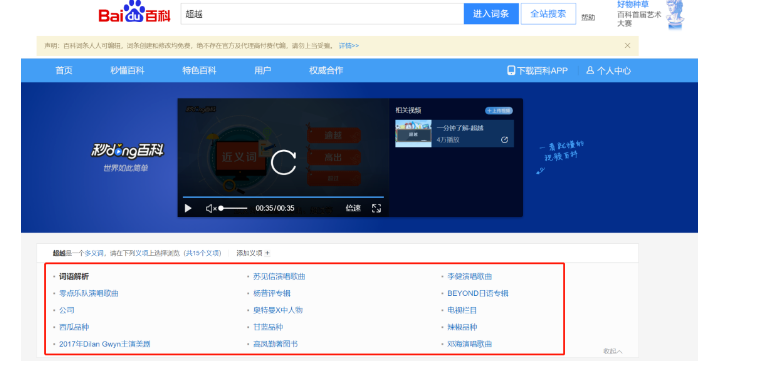Image resolution: width=768 pixels, height=374 pixels.
Task: Open the 公司 entry
Action: click(x=67, y=310)
